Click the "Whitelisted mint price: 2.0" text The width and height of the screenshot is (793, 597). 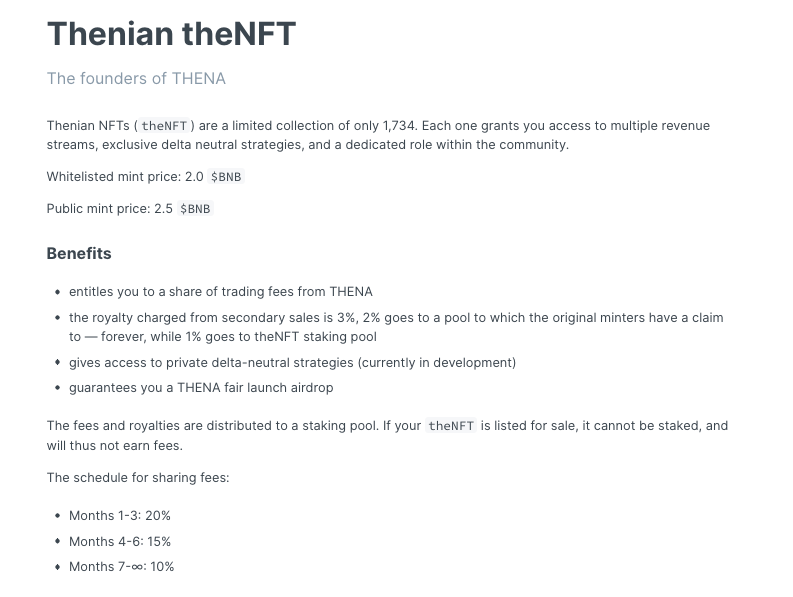pos(124,177)
